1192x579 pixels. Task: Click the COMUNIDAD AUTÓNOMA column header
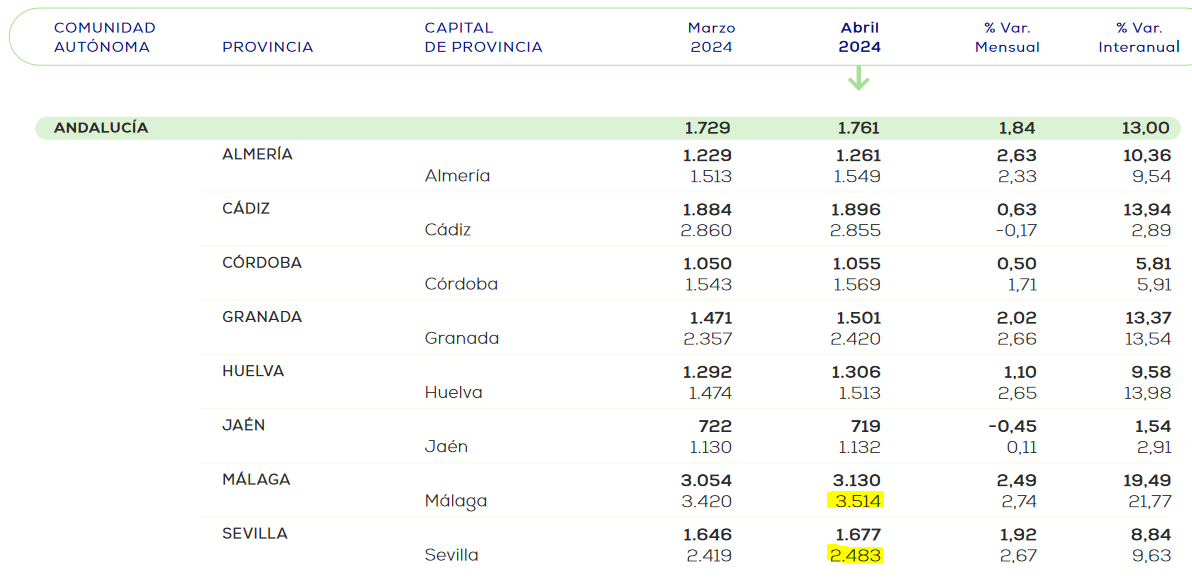pos(105,37)
